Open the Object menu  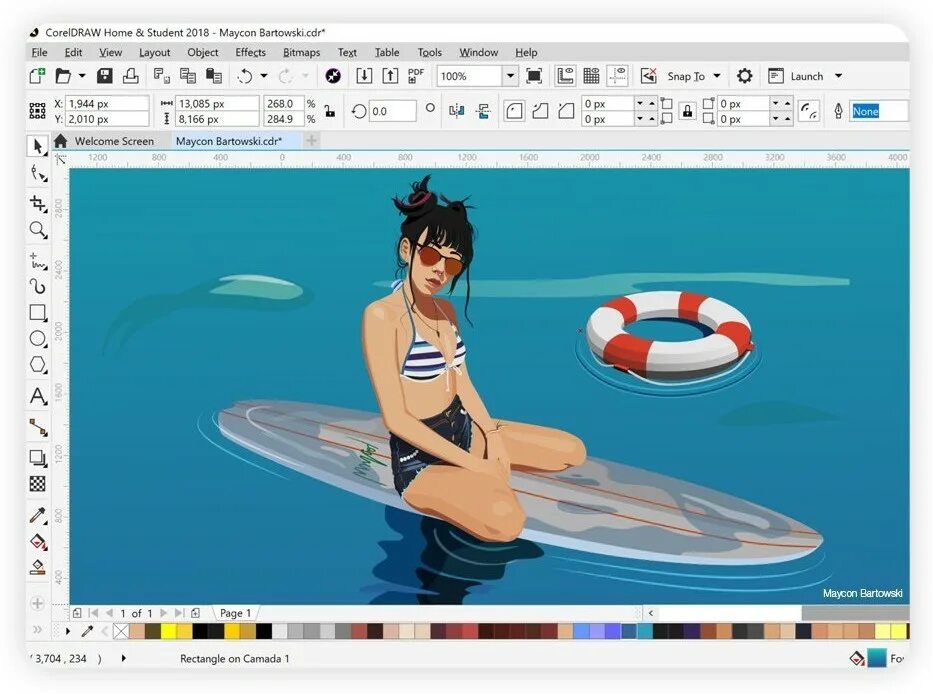[x=203, y=52]
